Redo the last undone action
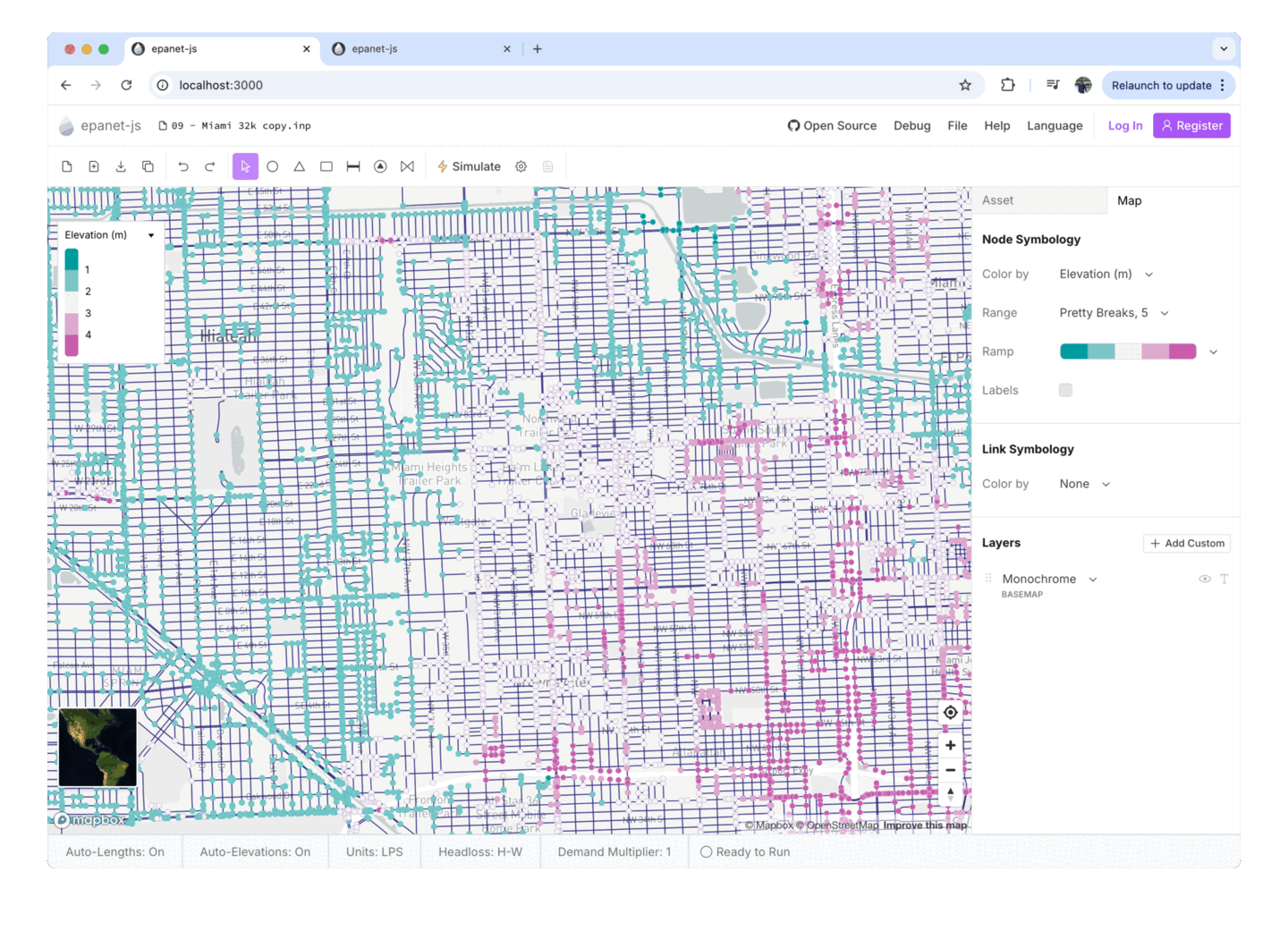This screenshot has height=931, width=1288. pyautogui.click(x=210, y=166)
